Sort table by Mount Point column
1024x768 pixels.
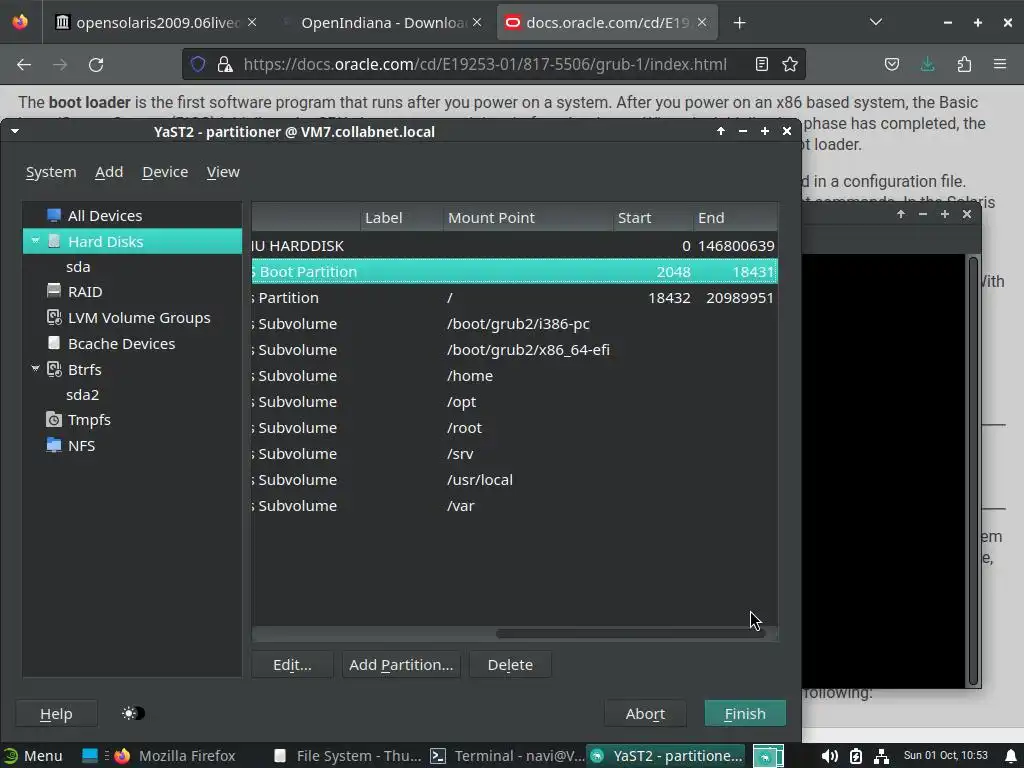pyautogui.click(x=528, y=217)
